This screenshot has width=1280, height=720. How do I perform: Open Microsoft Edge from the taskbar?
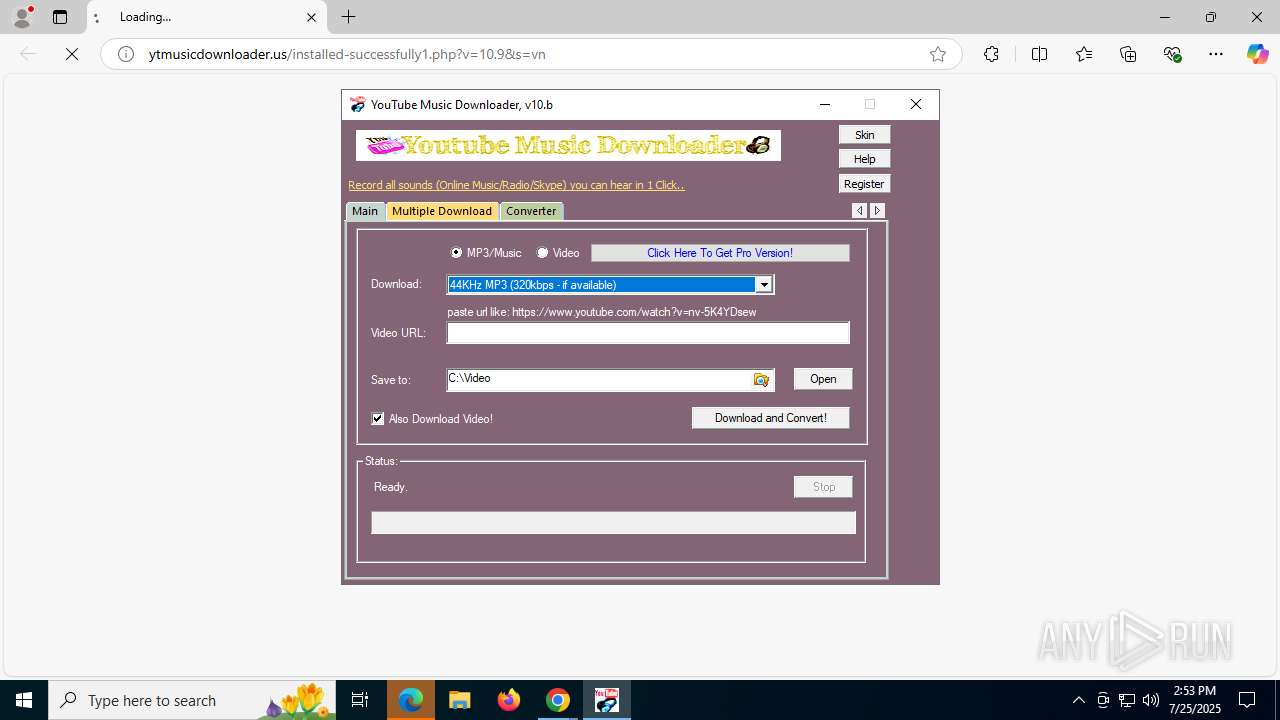coord(411,700)
